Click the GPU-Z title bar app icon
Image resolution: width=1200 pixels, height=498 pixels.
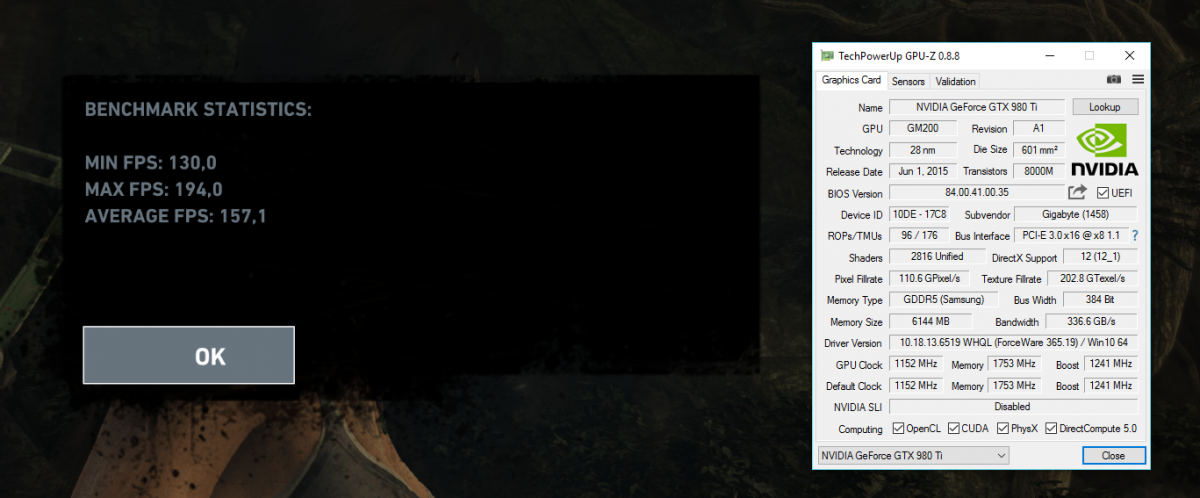click(x=826, y=56)
